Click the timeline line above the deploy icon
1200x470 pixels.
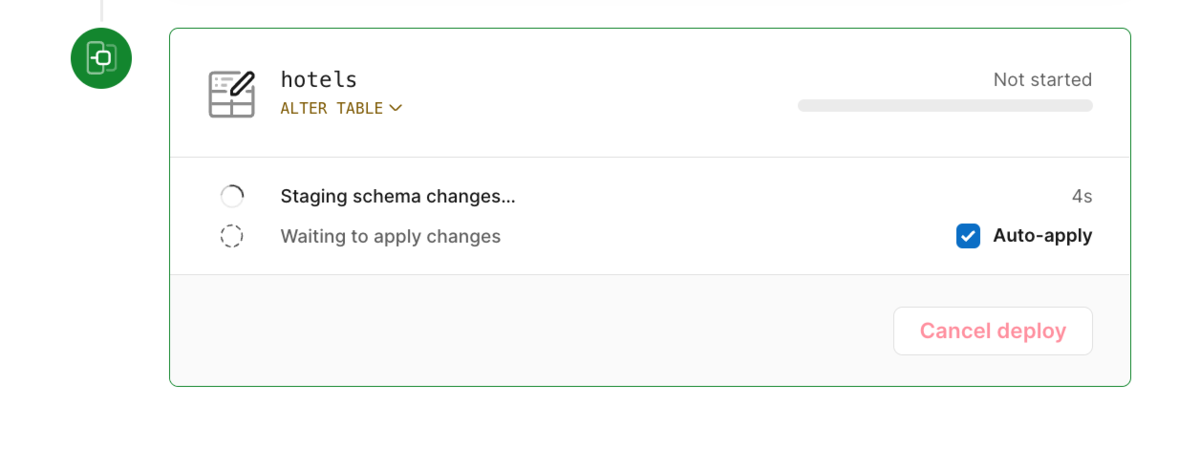(x=101, y=10)
